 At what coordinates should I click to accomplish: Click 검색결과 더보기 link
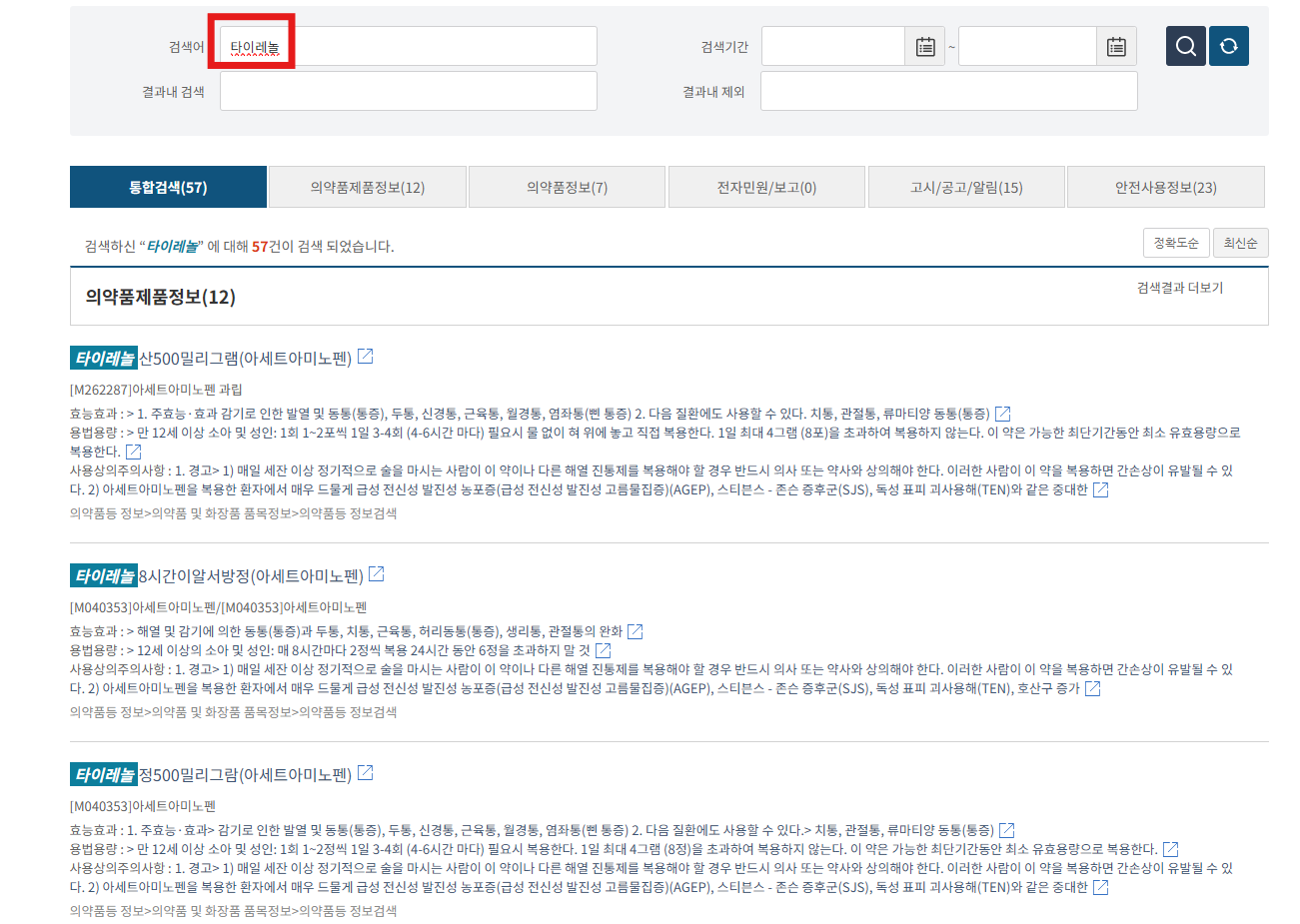1180,288
